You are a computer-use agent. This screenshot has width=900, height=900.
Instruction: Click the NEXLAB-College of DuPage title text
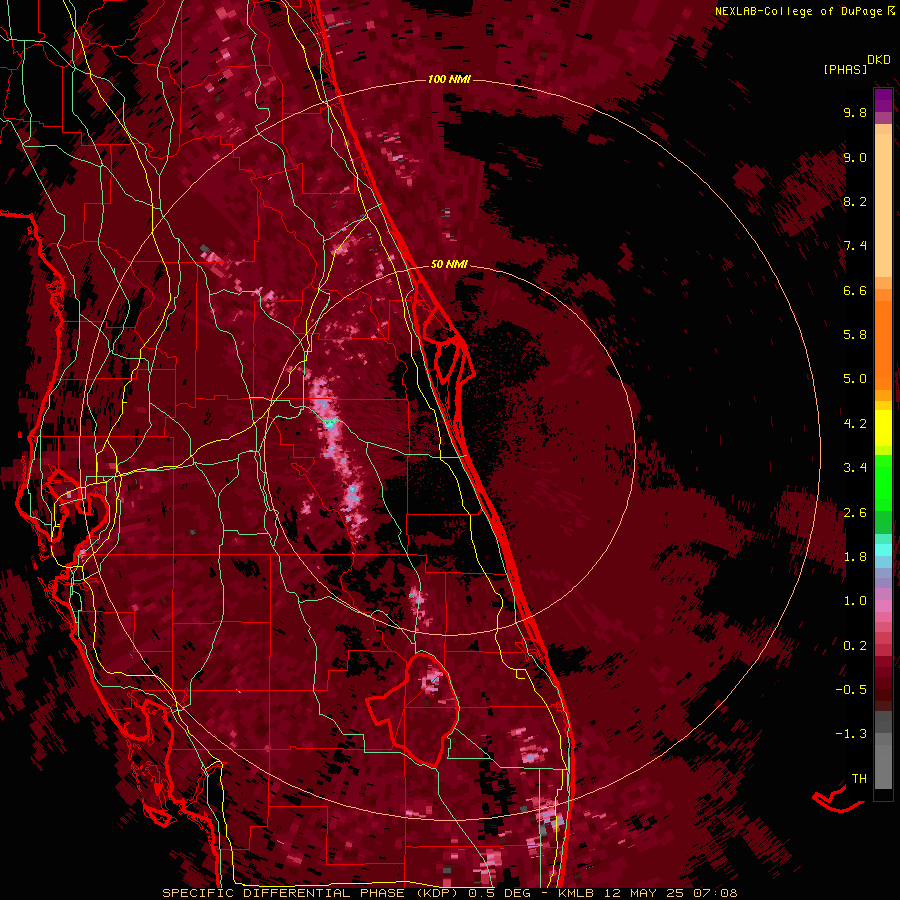799,11
